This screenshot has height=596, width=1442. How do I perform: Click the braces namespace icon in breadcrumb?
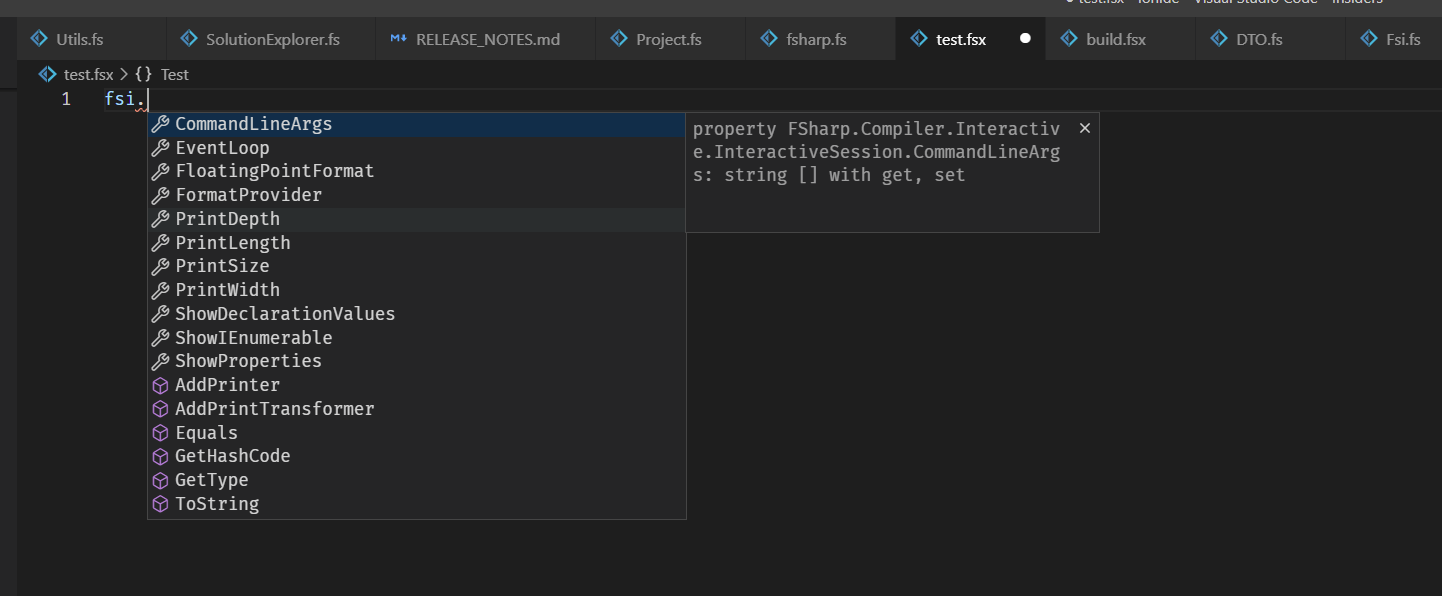pos(143,74)
